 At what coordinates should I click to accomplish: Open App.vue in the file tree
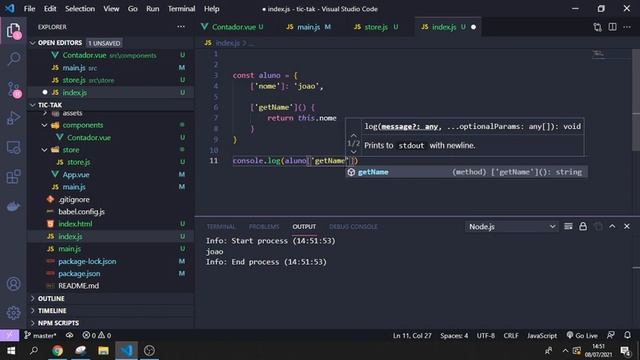coord(76,175)
